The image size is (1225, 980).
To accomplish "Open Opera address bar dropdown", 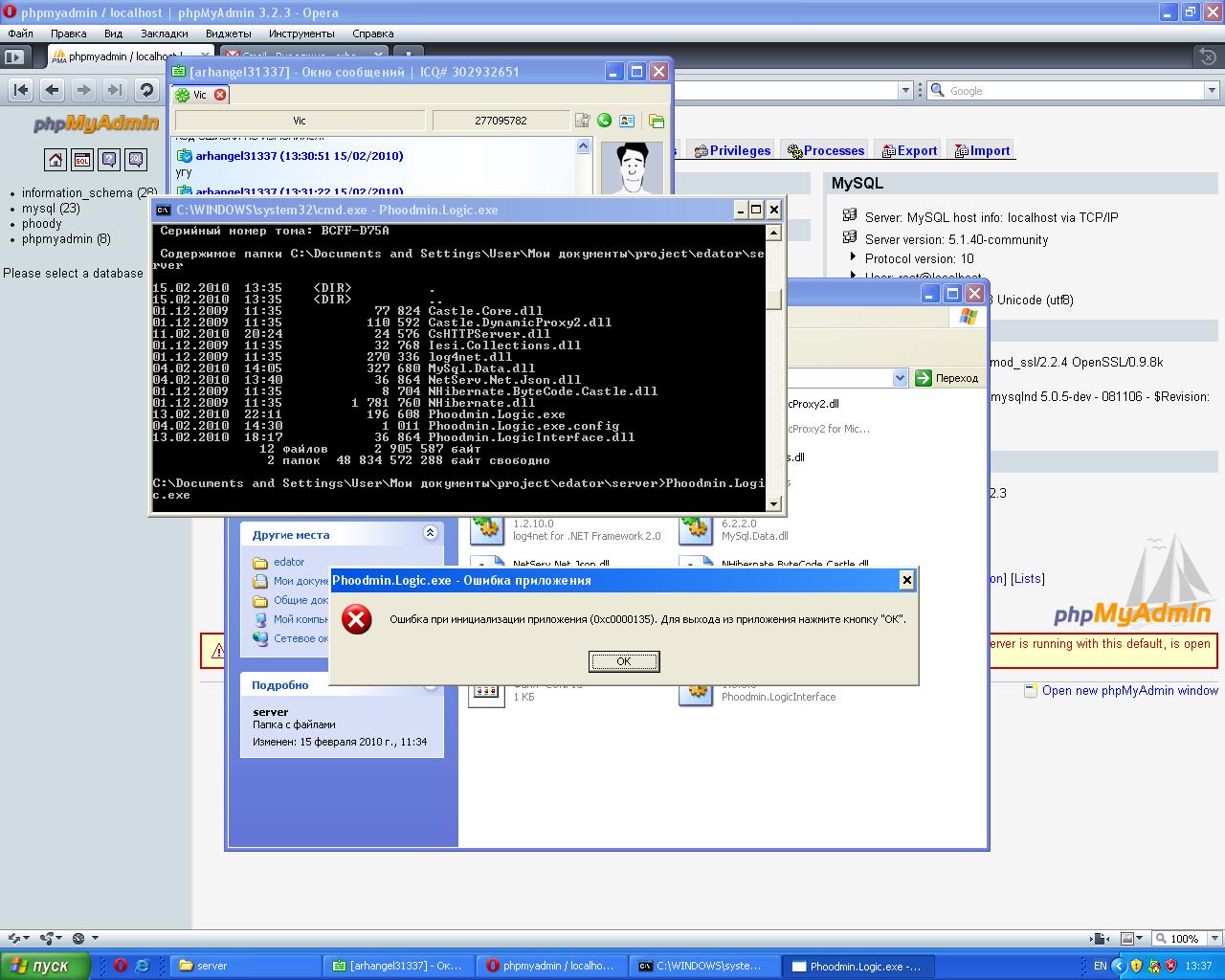I will pos(905,90).
